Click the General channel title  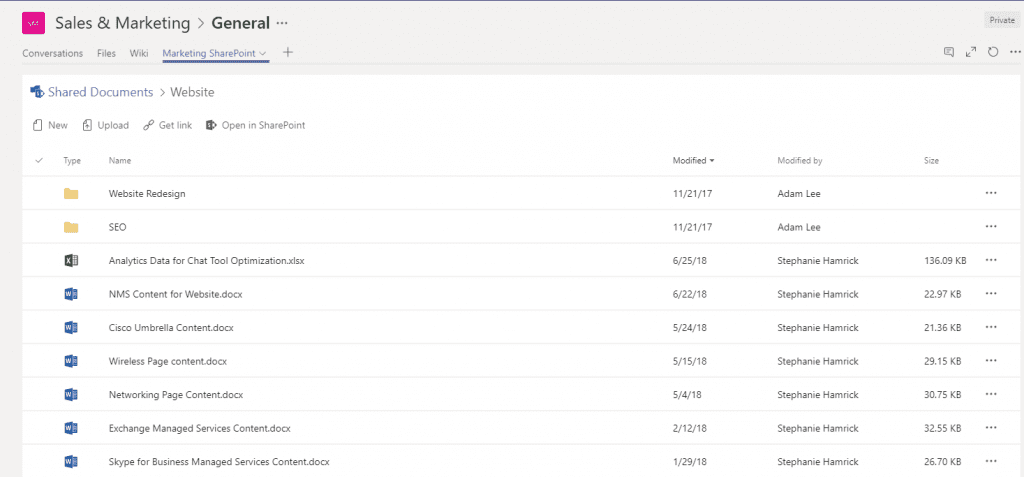tap(240, 24)
